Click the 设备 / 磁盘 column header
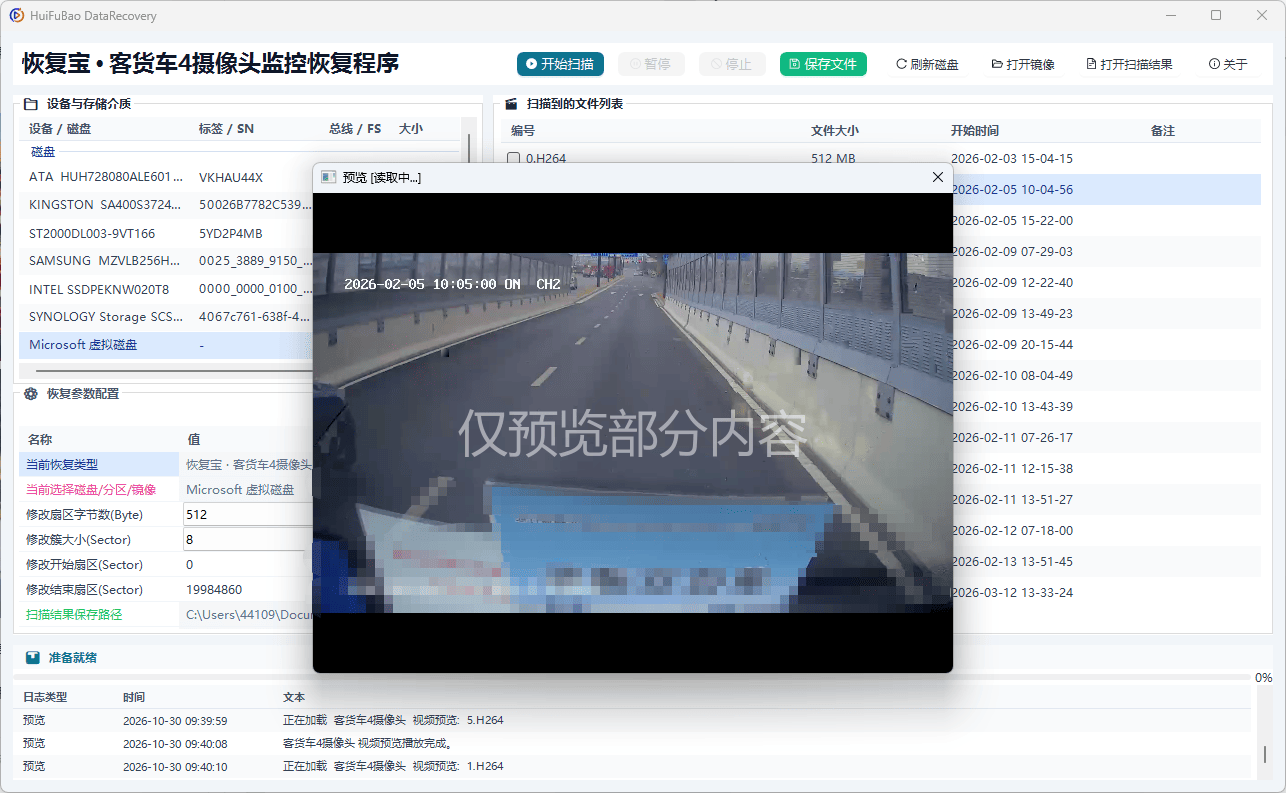1286x793 pixels. point(60,129)
